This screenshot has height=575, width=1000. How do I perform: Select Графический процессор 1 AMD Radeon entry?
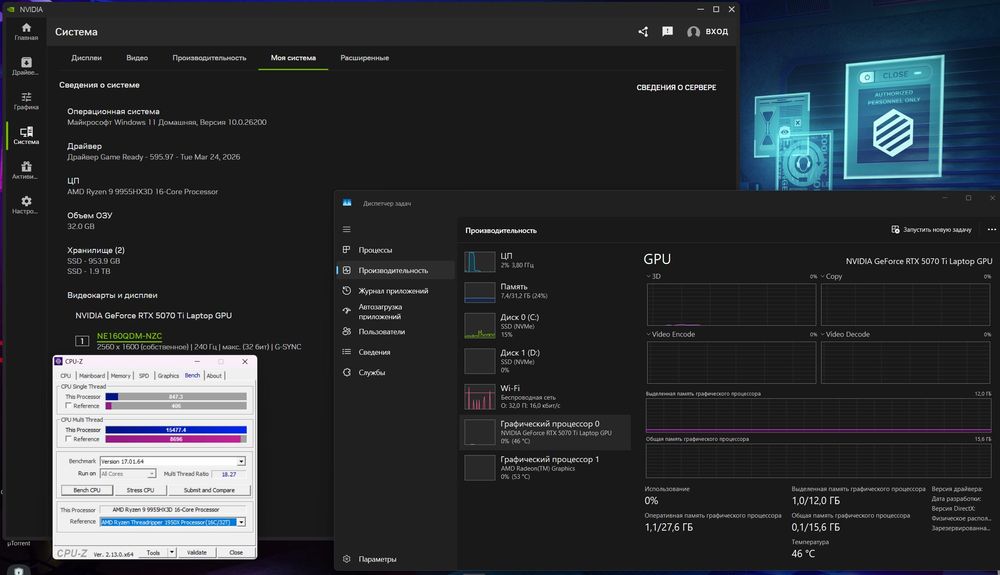[x=545, y=467]
